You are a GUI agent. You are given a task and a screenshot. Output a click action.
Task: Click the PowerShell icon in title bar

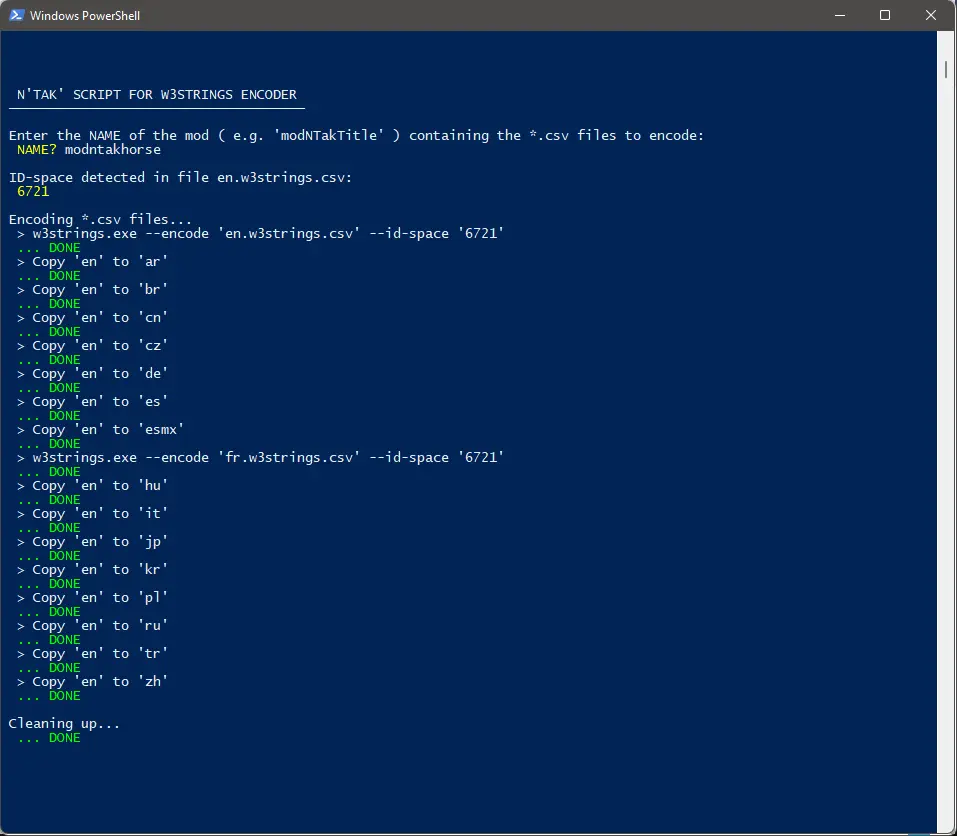click(16, 15)
